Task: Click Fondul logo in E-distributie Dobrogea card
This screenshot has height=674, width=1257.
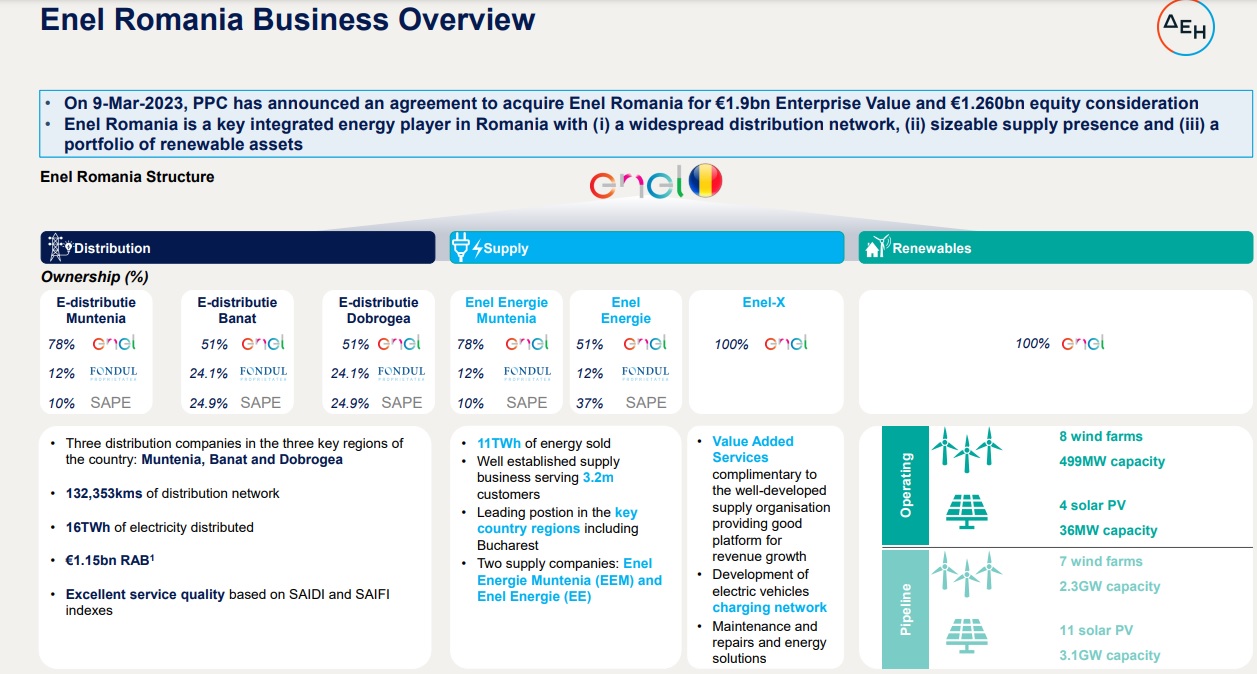Action: pos(401,373)
